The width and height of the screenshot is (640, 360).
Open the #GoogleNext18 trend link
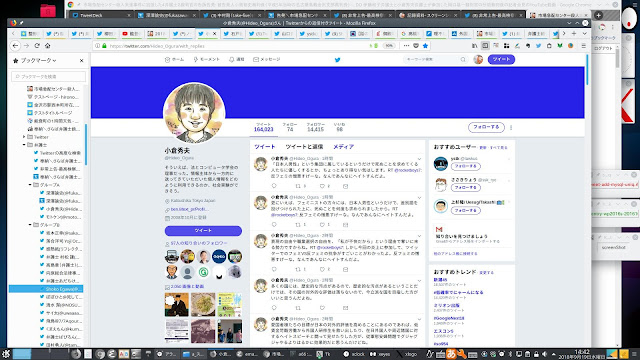449,318
